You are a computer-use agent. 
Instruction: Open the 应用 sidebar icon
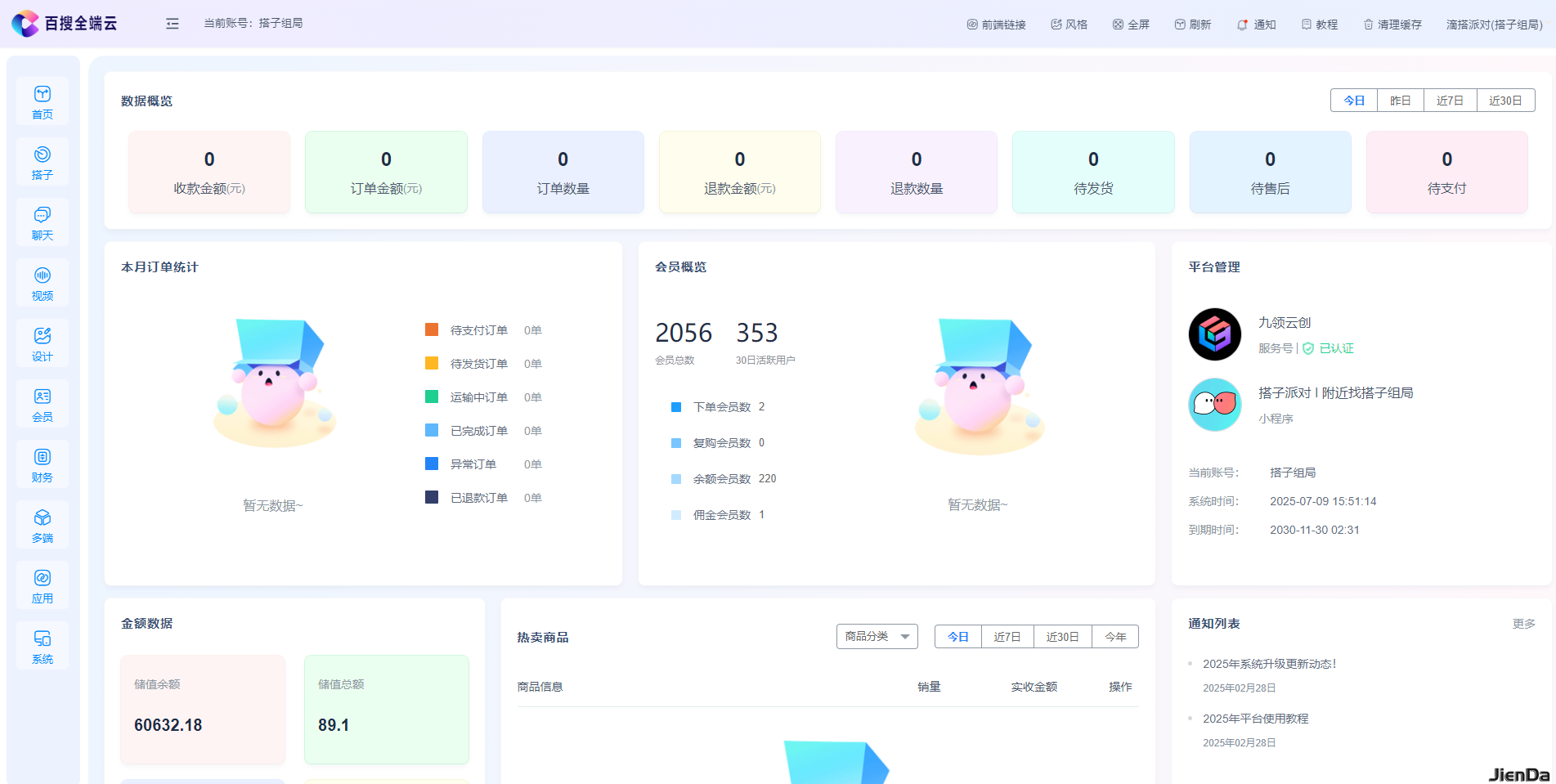pyautogui.click(x=43, y=585)
